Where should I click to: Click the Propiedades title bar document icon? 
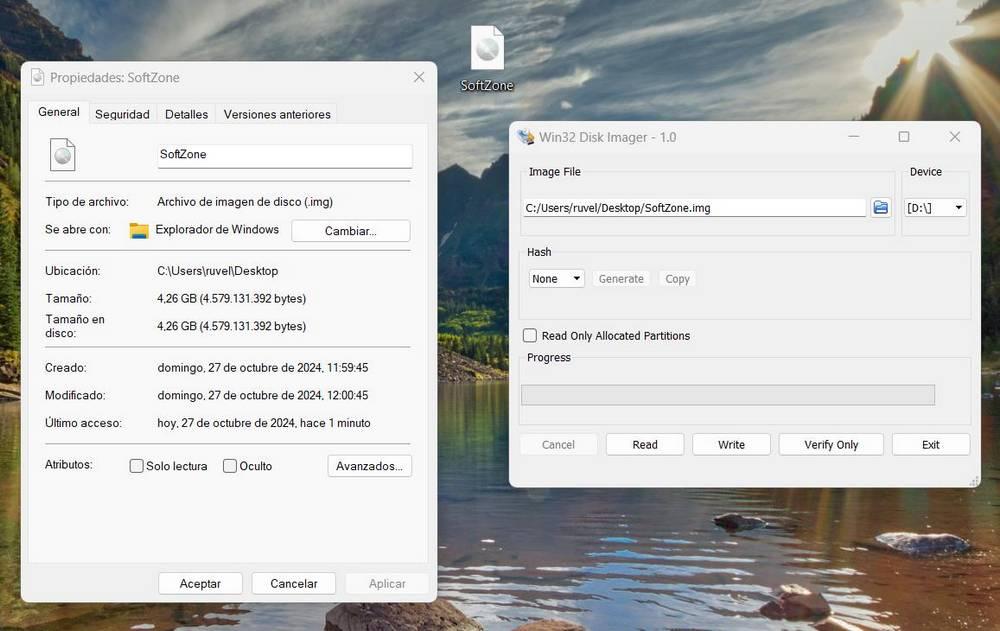[38, 77]
